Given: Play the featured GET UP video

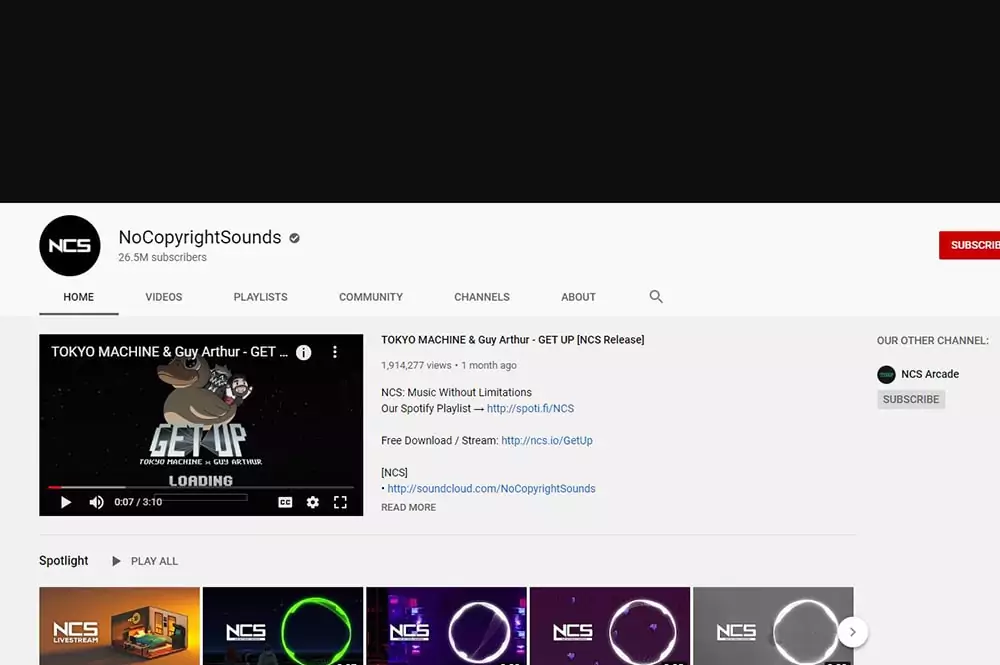Looking at the screenshot, I should pyautogui.click(x=65, y=502).
